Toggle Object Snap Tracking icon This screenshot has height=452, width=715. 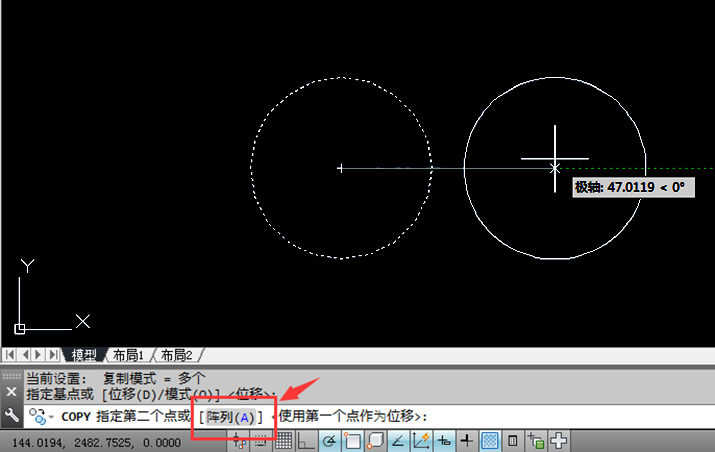(398, 441)
